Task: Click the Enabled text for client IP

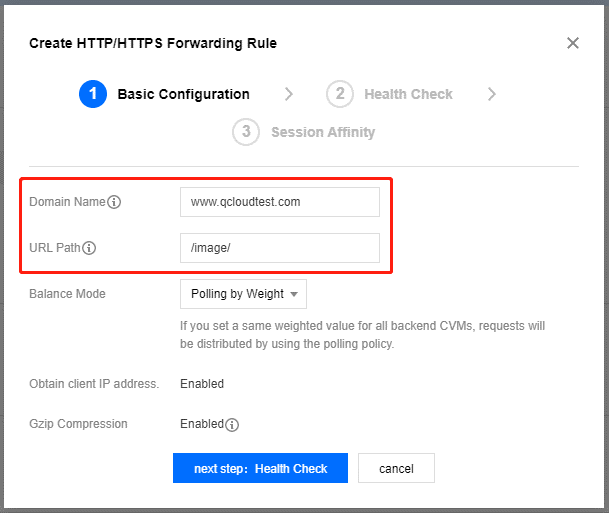Action: pos(202,384)
